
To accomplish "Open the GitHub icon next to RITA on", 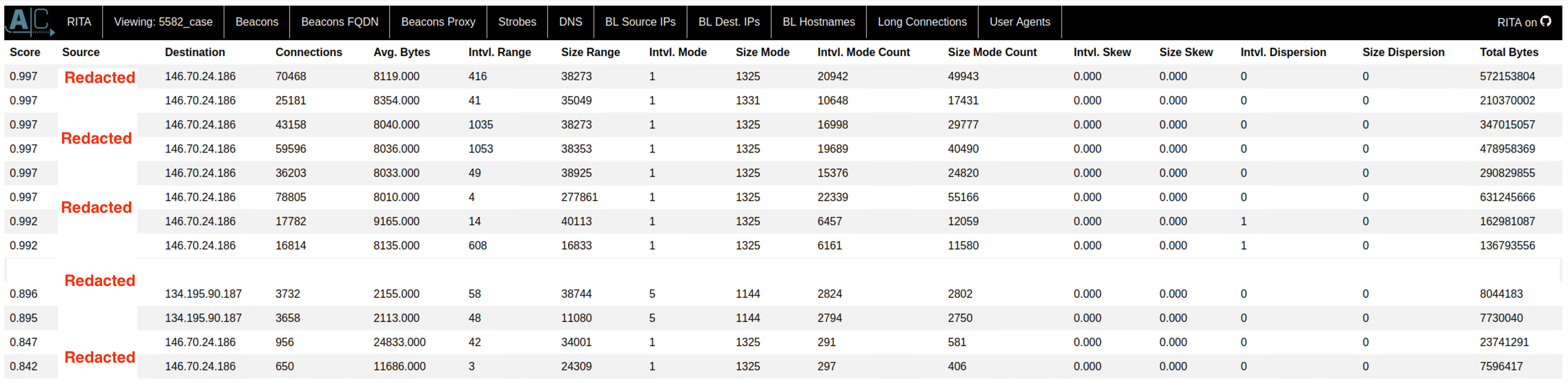I will 1546,21.
